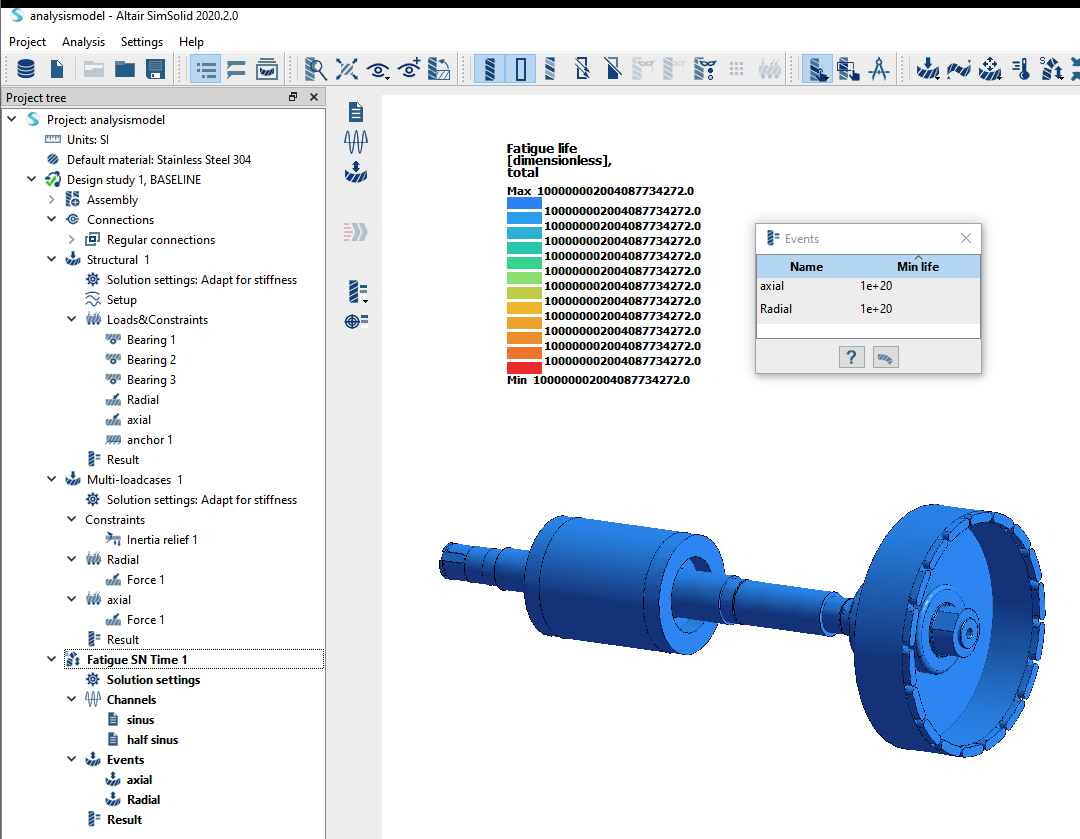
Task: Collapse the Channels branch
Action: 72,698
